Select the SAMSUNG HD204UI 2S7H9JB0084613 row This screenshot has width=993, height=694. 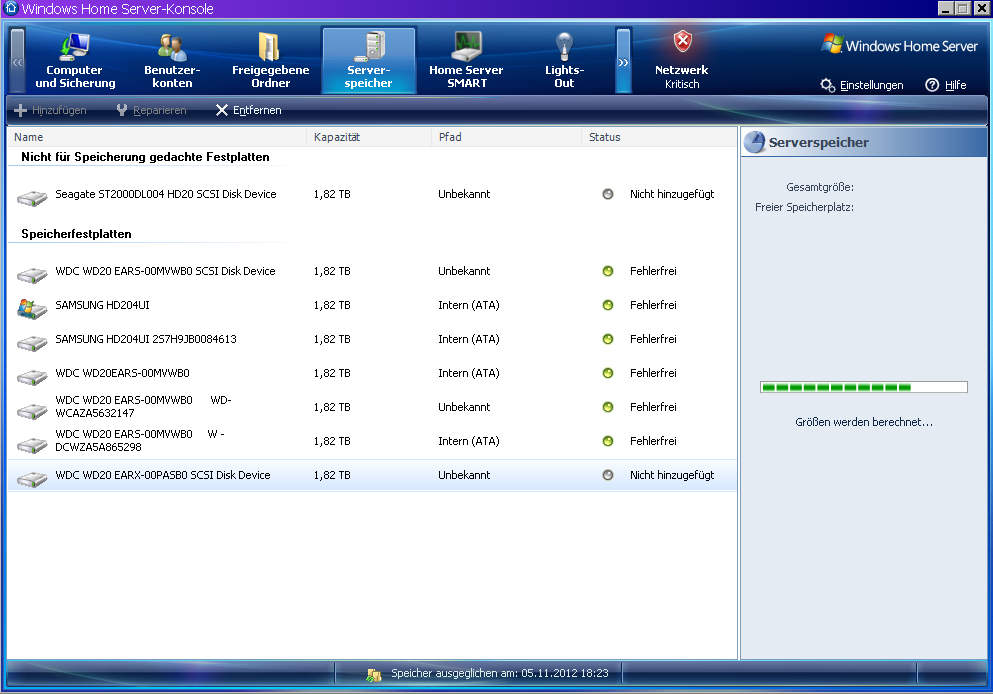pyautogui.click(x=372, y=339)
